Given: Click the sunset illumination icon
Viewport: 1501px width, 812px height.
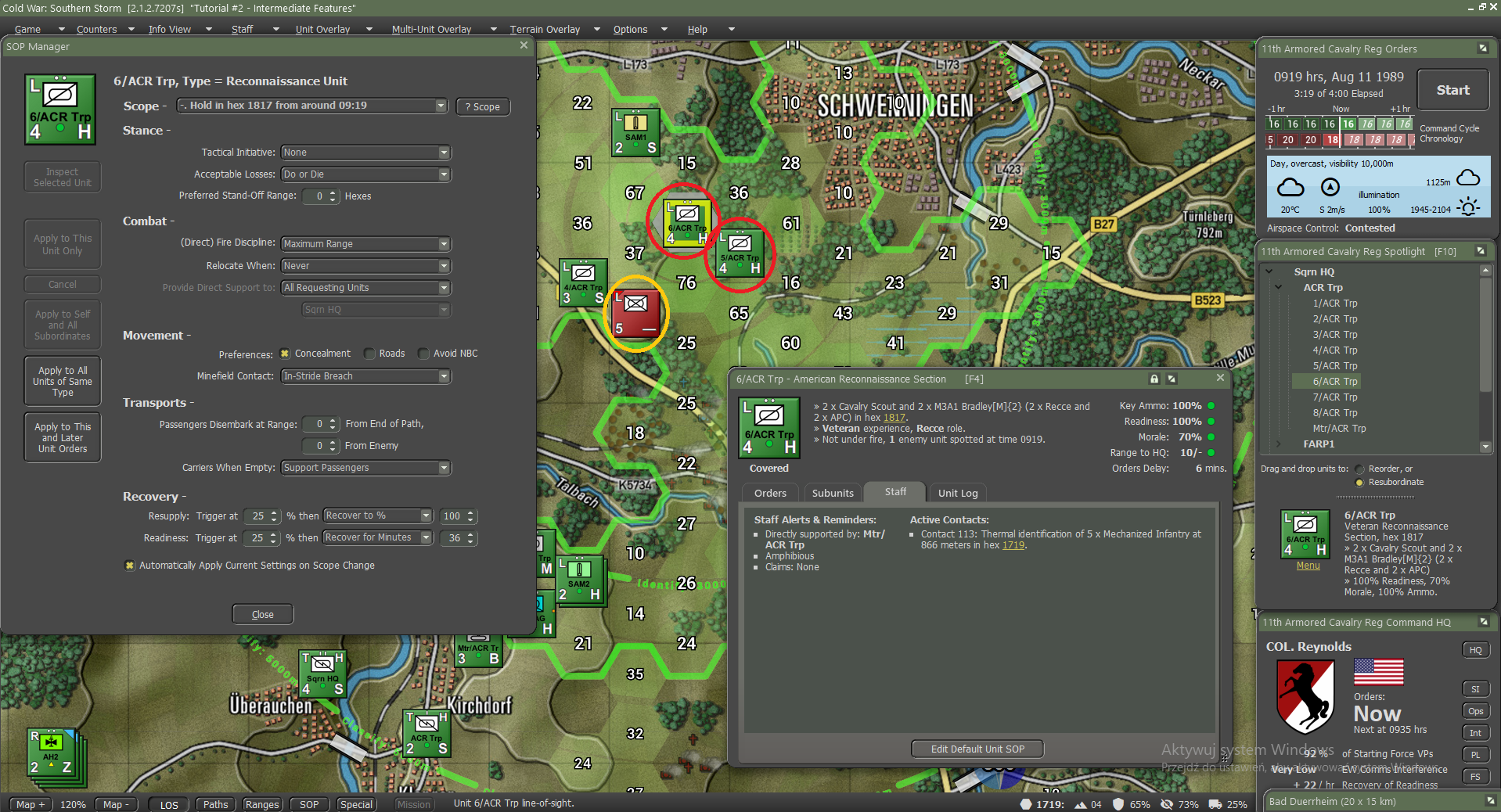Looking at the screenshot, I should click(1469, 207).
